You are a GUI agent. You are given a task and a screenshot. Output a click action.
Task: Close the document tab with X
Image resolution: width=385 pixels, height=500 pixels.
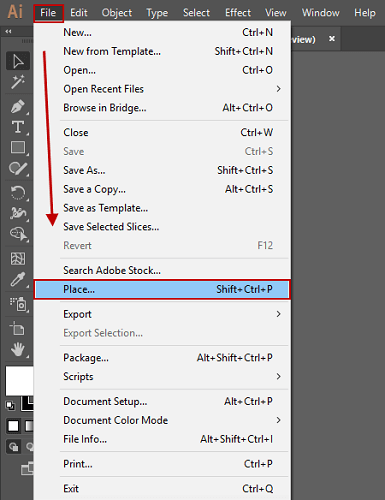[332, 39]
